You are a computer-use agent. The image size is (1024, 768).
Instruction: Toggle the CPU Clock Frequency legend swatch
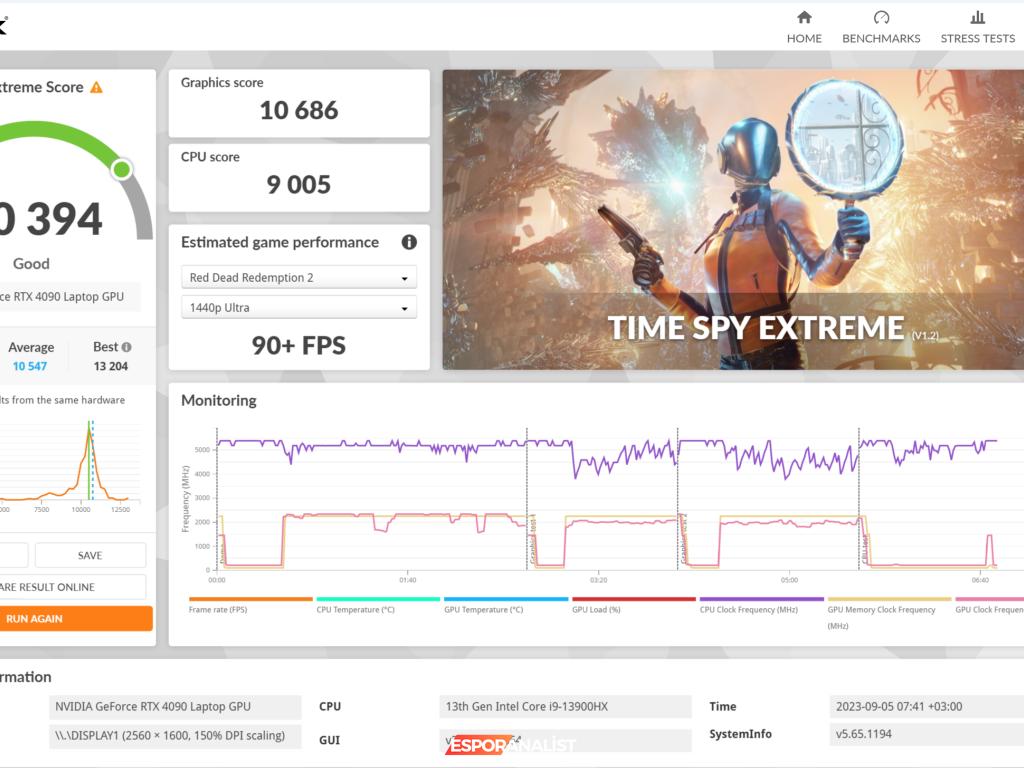coord(761,599)
